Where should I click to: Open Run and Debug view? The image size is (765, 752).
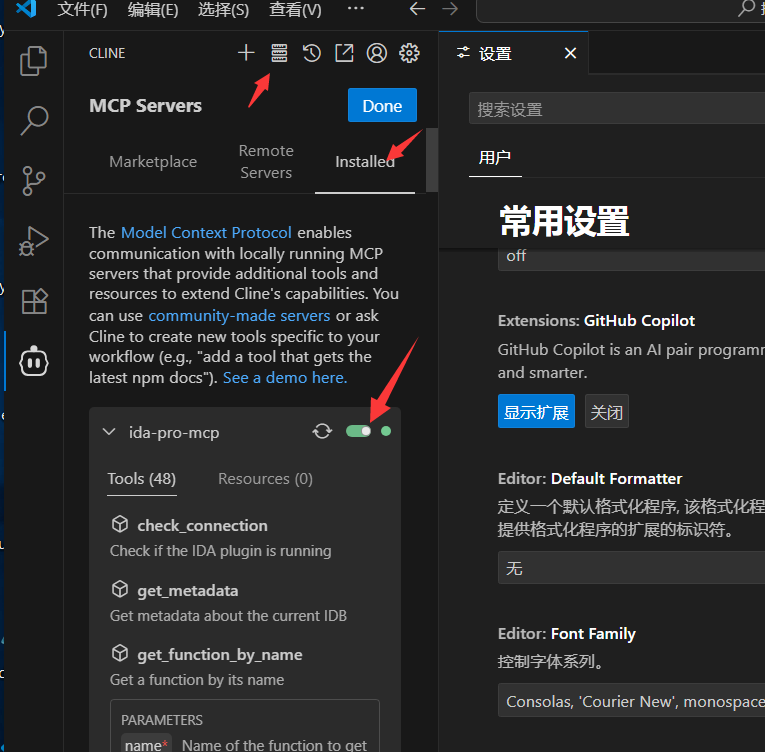34,241
